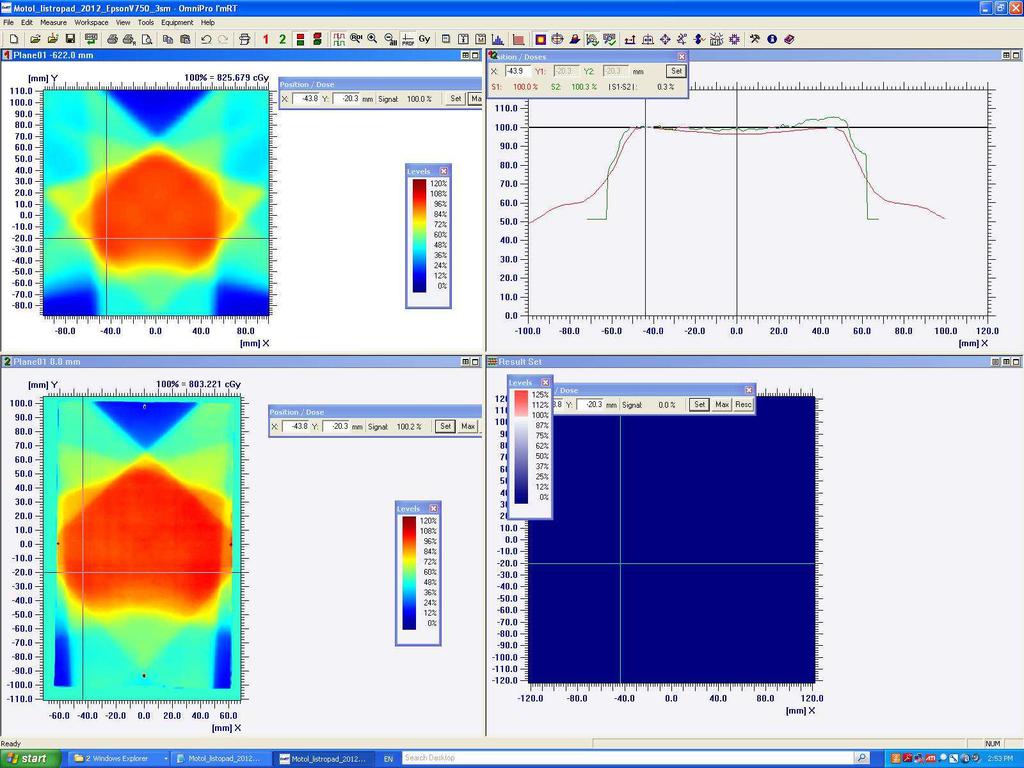Click the Zoom In magnifier icon

[372, 39]
